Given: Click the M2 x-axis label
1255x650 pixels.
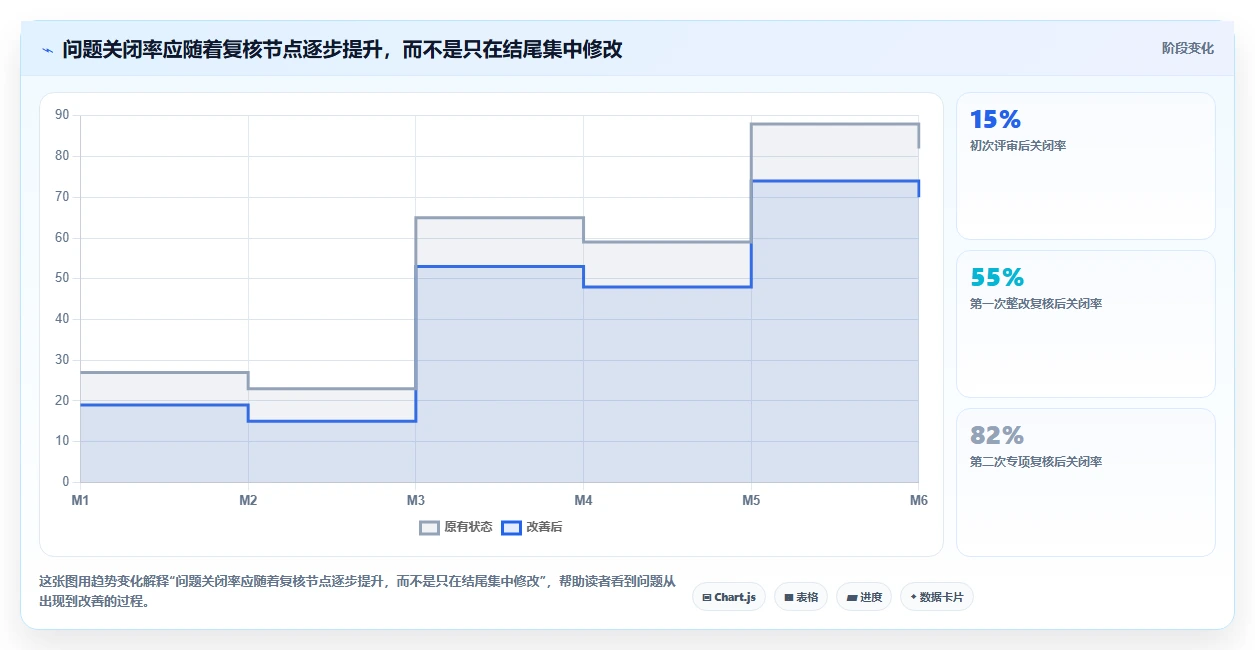Looking at the screenshot, I should pos(248,500).
